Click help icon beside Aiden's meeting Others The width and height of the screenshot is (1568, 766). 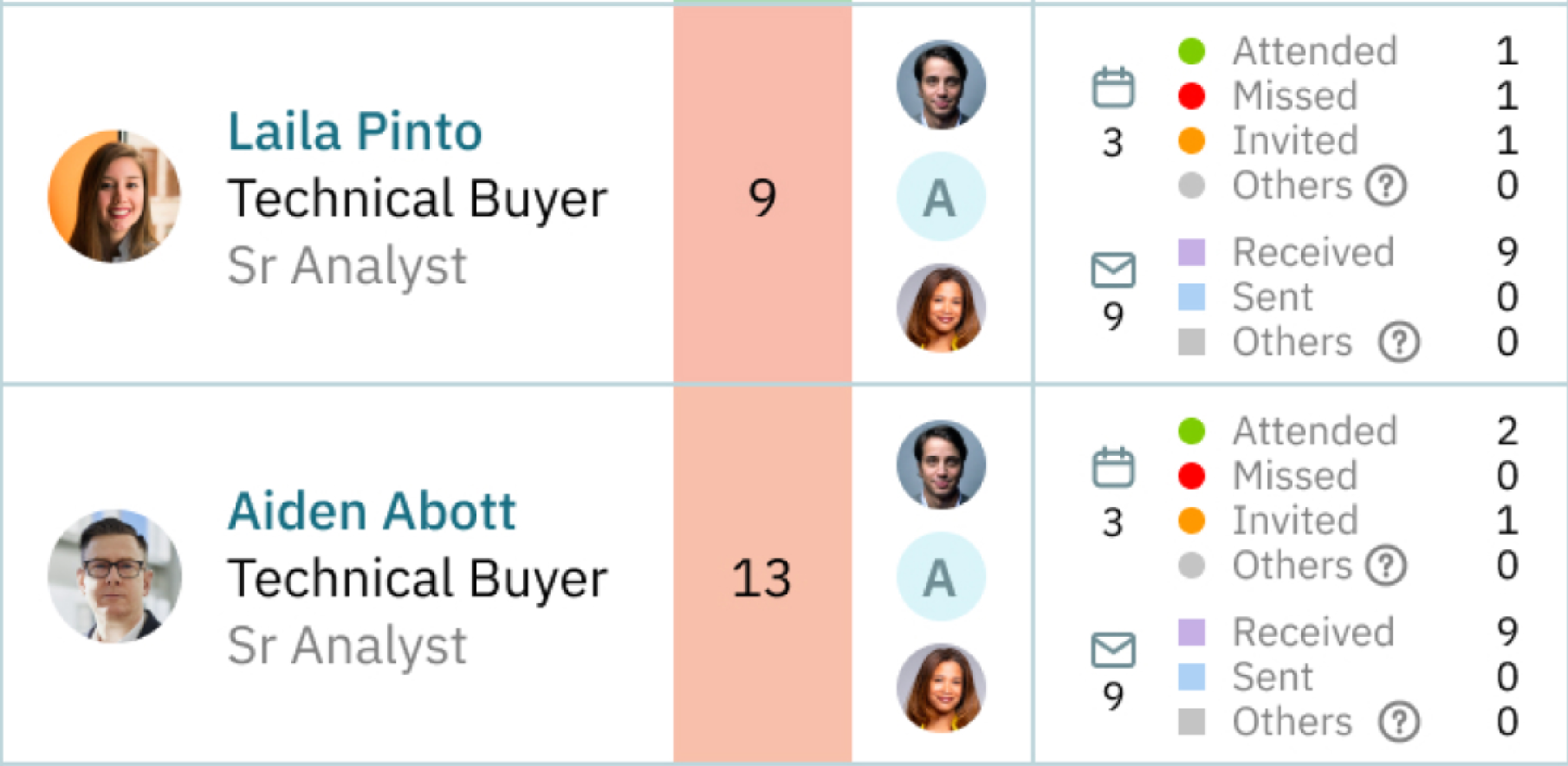point(1386,566)
